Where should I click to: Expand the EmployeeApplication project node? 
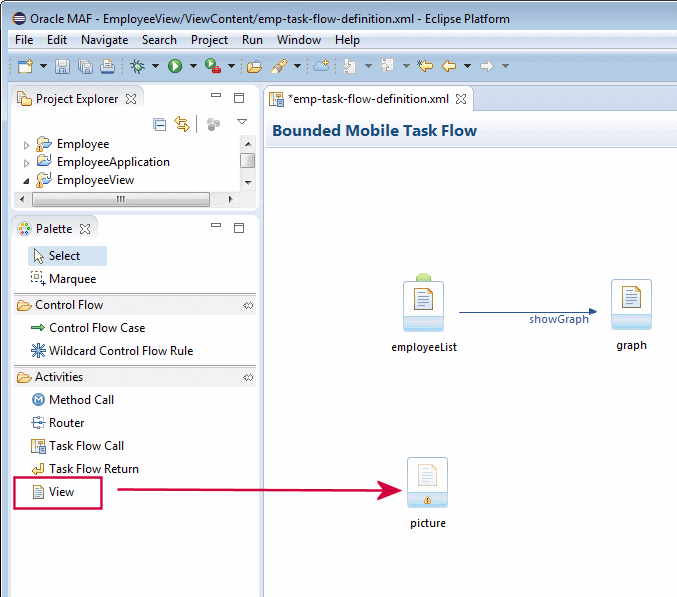[x=26, y=163]
